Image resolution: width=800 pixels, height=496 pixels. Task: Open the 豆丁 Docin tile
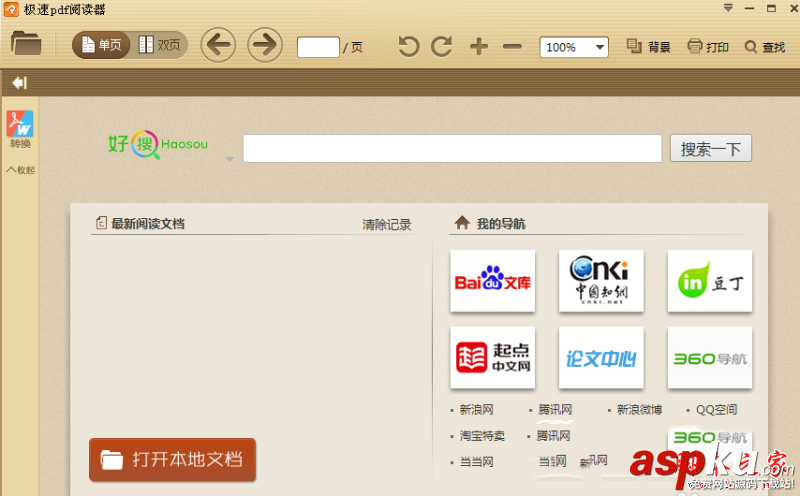coord(710,281)
